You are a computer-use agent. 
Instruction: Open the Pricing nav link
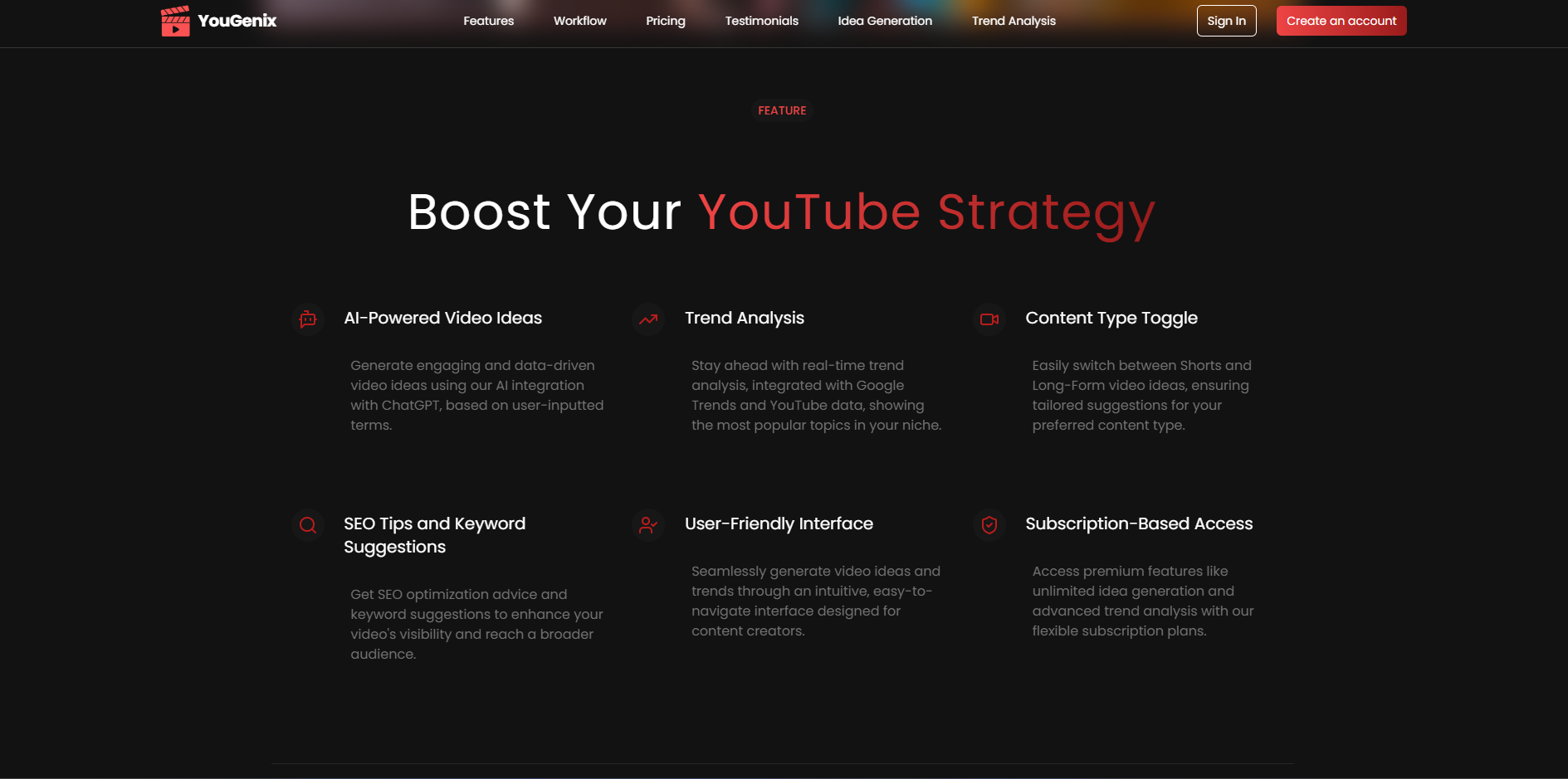[x=666, y=21]
